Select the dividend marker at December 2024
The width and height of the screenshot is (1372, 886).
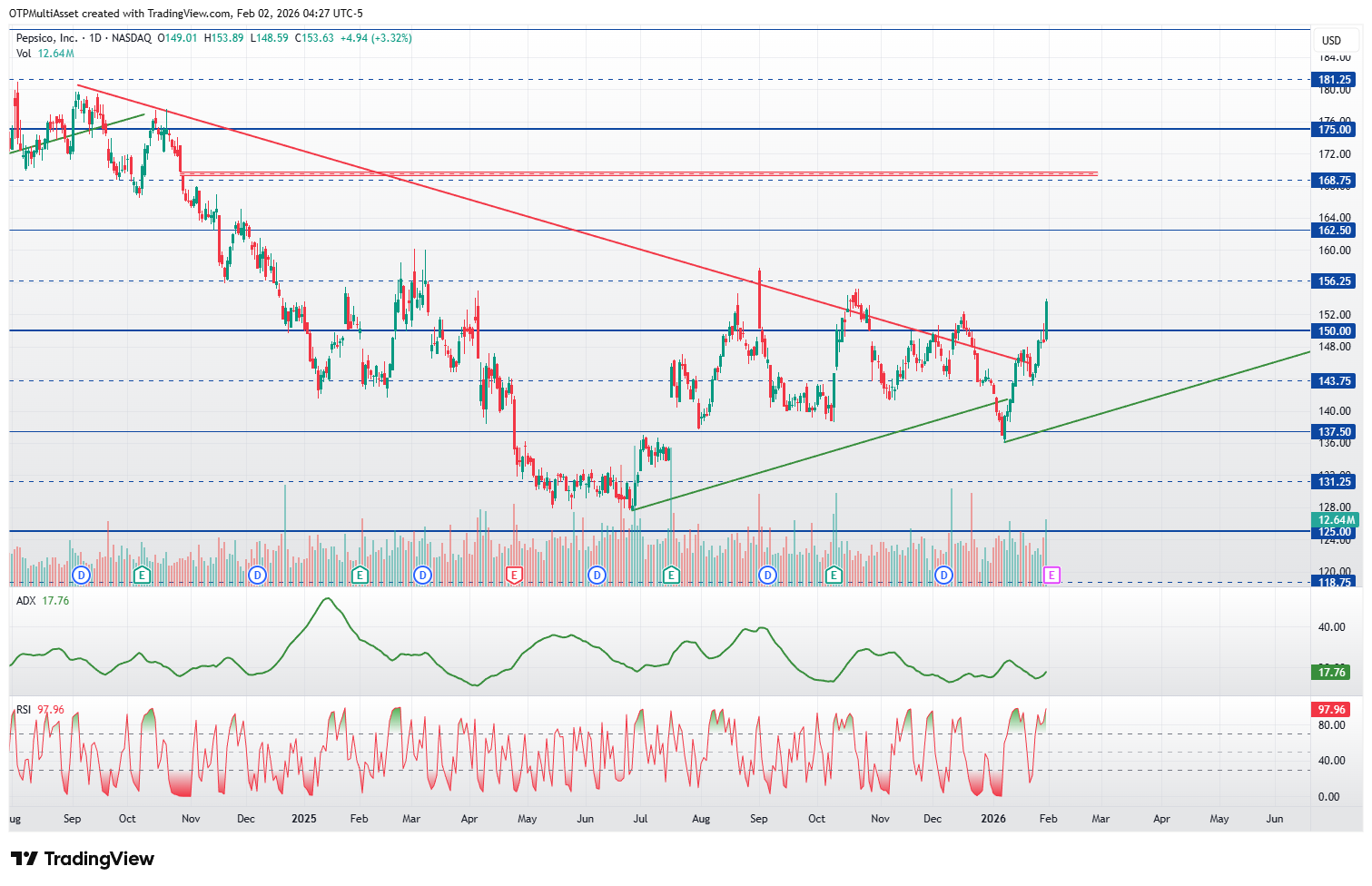257,575
